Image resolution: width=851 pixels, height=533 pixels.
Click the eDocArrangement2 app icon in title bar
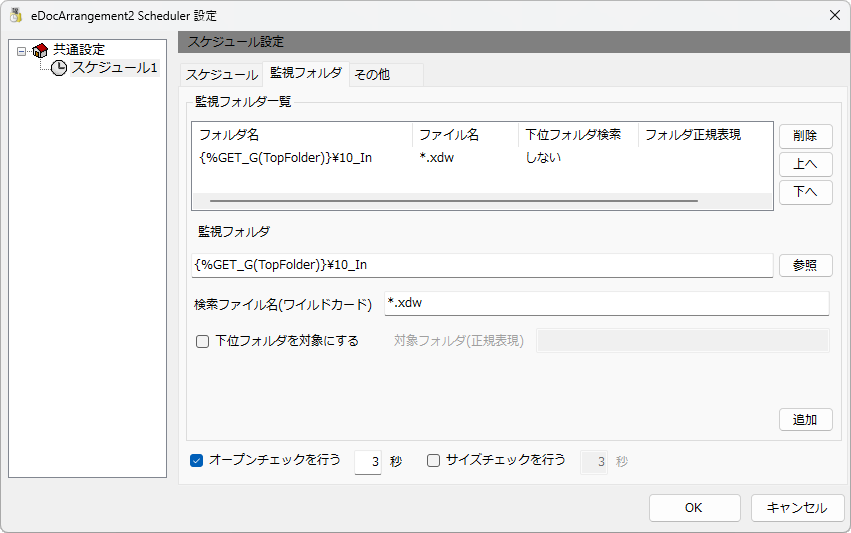(16, 15)
